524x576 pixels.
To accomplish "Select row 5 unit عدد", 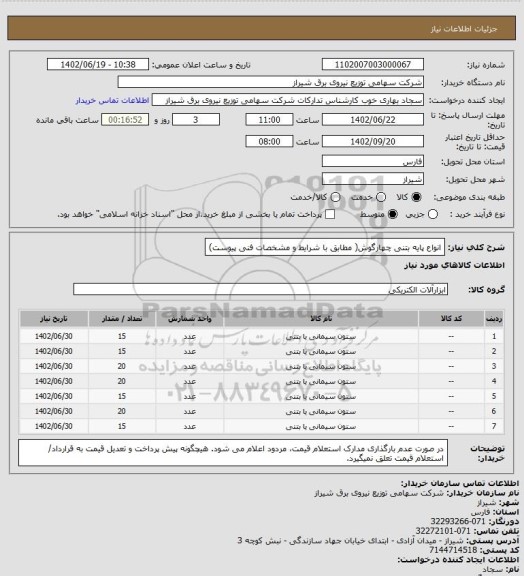I will pos(190,397).
